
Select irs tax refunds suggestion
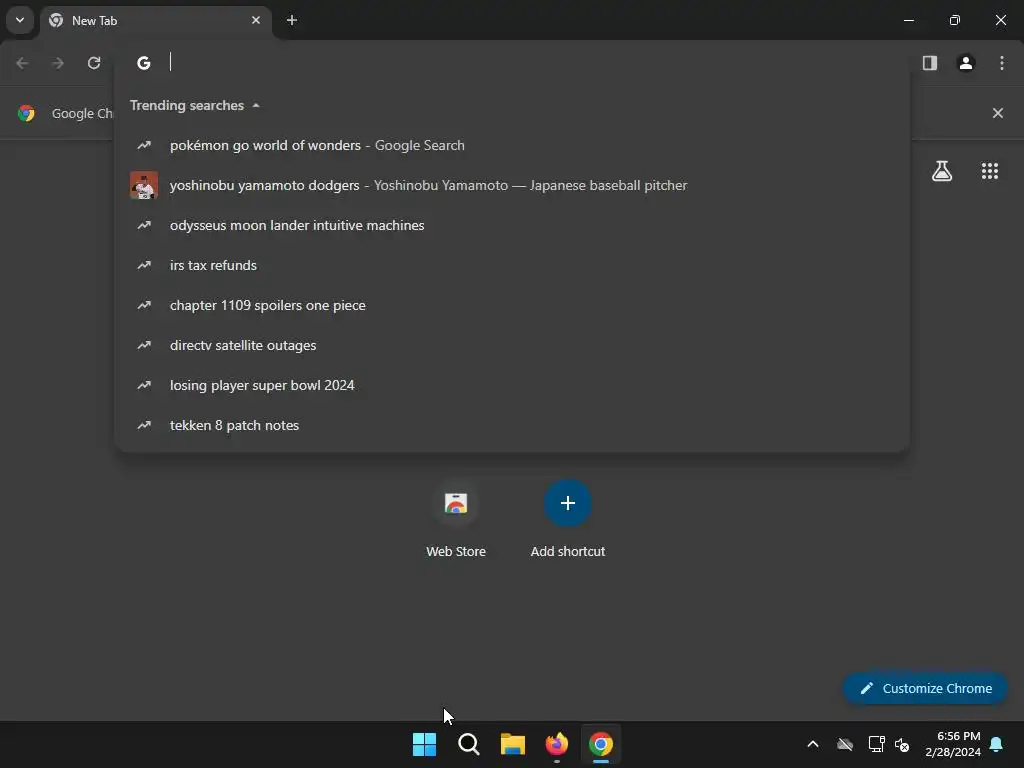coord(512,265)
